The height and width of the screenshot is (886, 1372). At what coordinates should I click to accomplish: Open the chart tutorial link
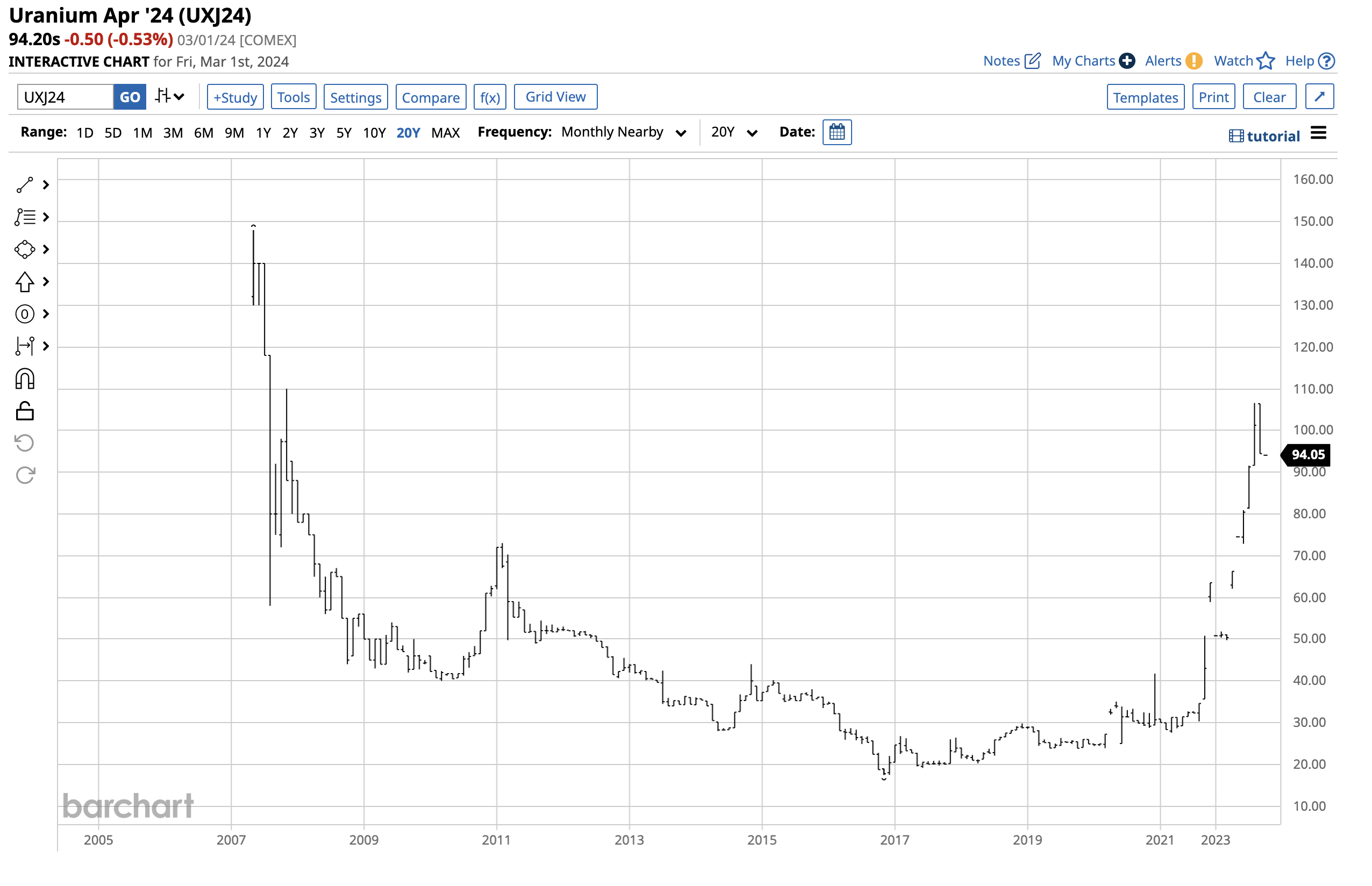tap(1263, 136)
